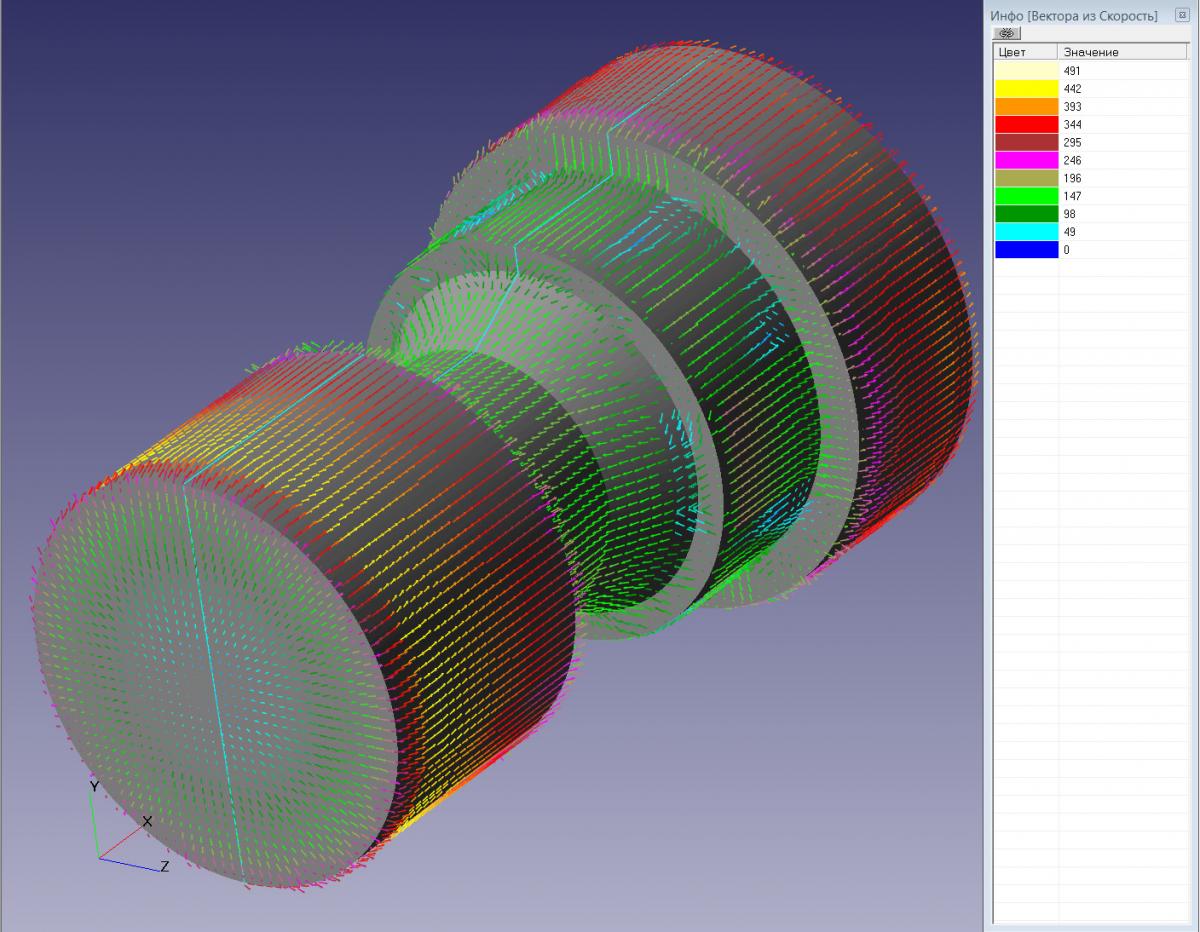Image resolution: width=1200 pixels, height=932 pixels.
Task: Click the Цвет column header
Action: (x=1025, y=52)
